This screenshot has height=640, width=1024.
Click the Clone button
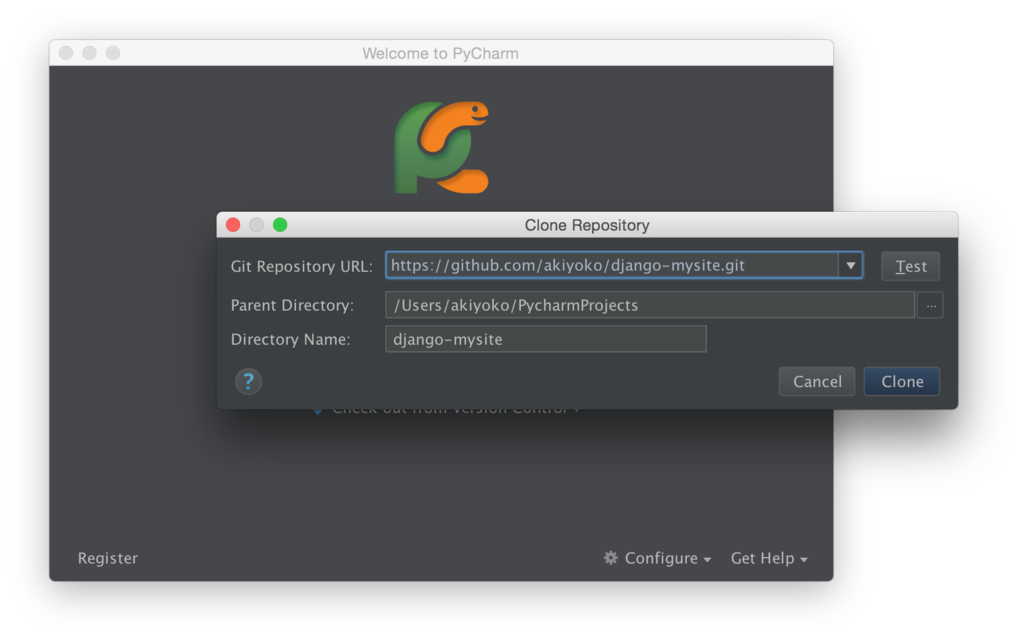pos(902,381)
